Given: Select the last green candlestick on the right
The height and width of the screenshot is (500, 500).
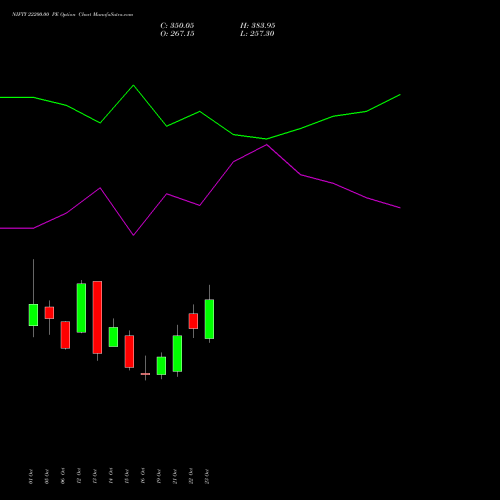Looking at the screenshot, I should pyautogui.click(x=209, y=319).
